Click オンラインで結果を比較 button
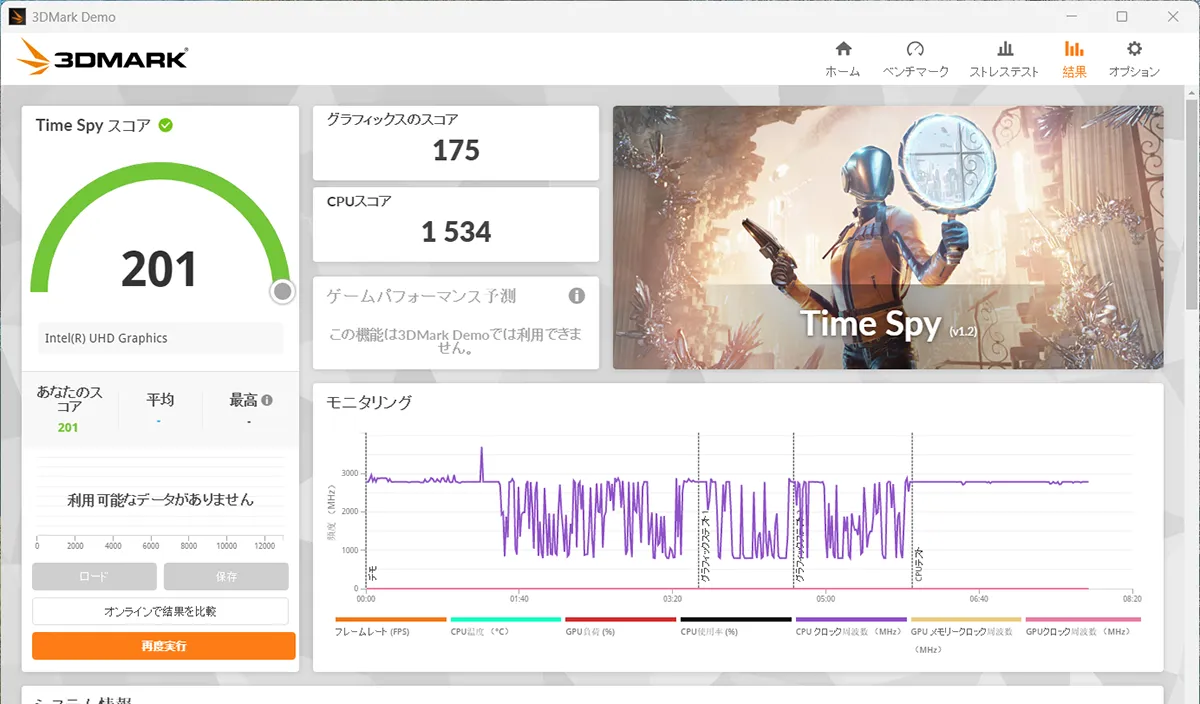Screen dimensions: 1200x704 click(160, 611)
